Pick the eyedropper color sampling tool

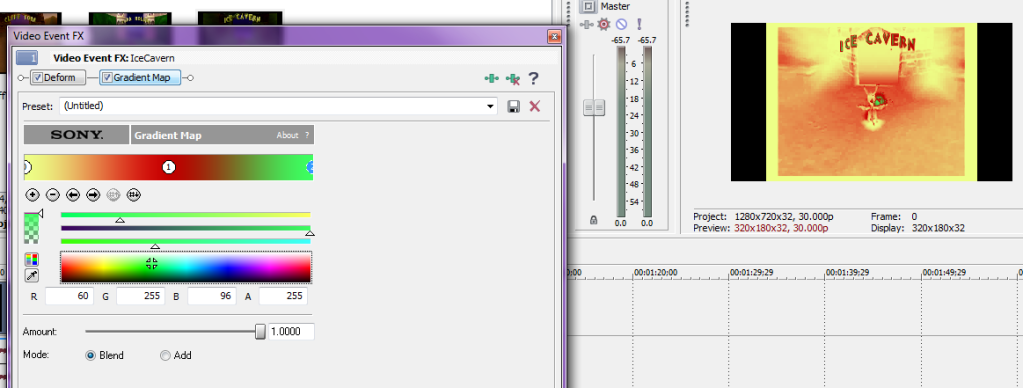(x=31, y=276)
